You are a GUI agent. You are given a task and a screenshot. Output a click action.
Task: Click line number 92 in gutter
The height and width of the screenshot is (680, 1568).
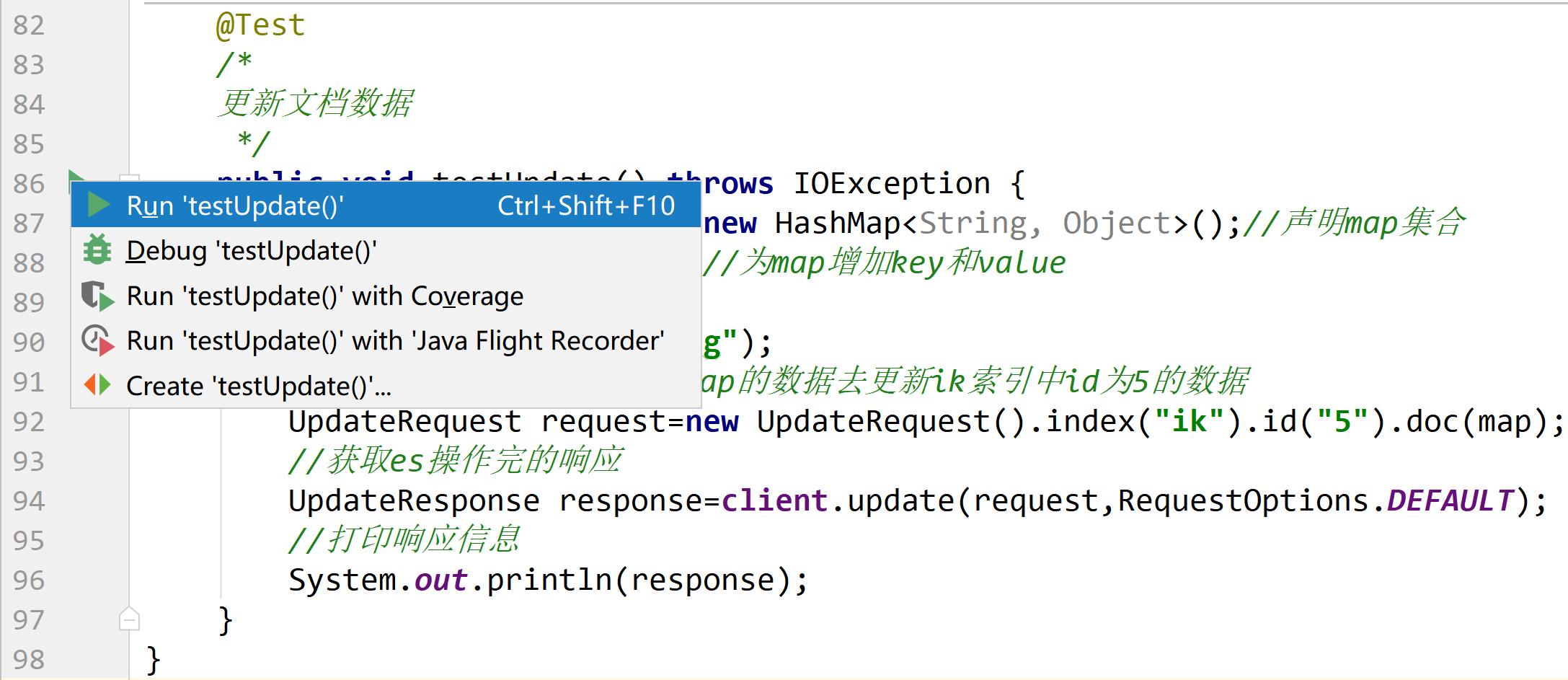click(29, 422)
